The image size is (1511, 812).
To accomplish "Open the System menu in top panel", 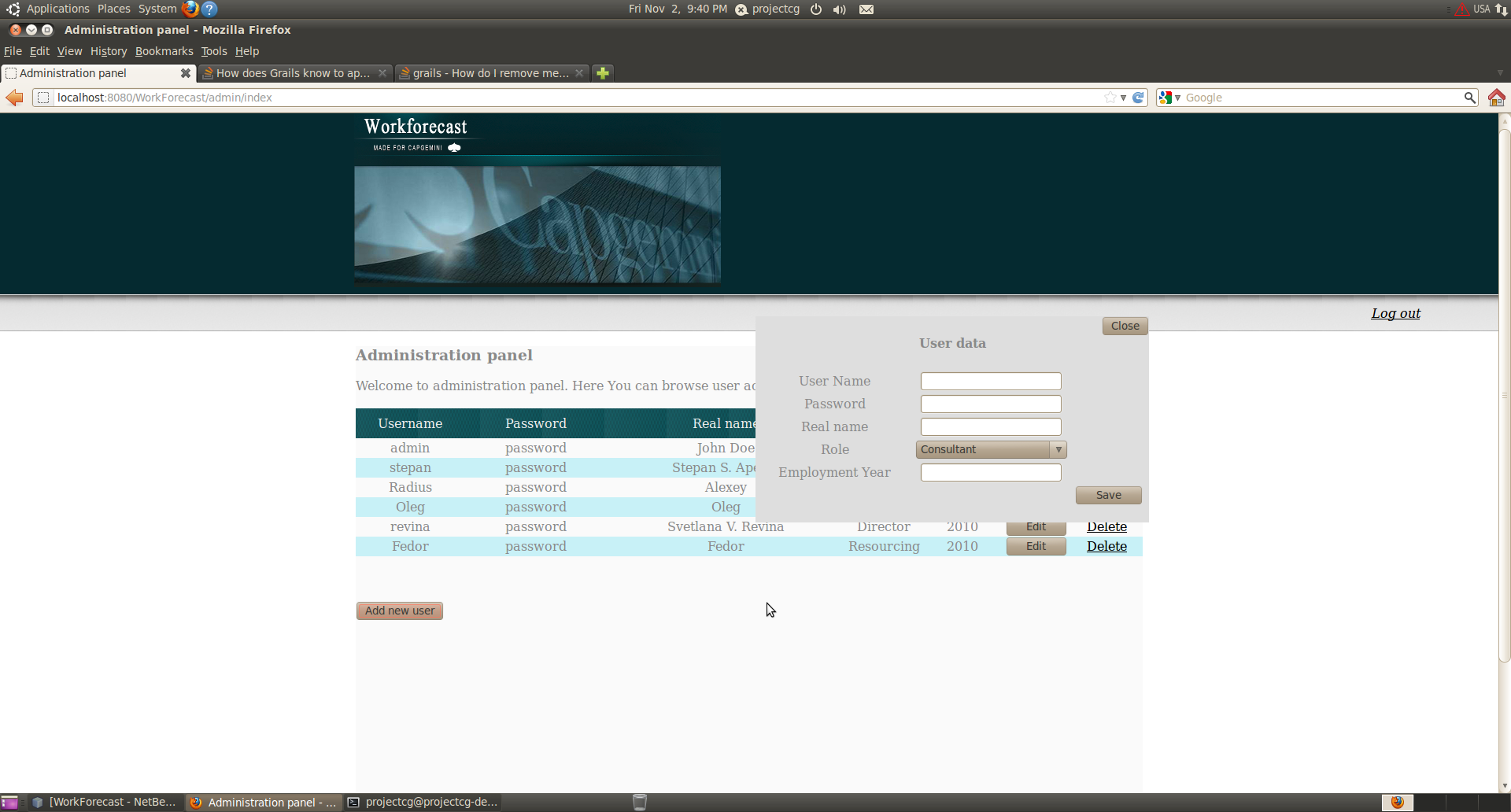I will [x=157, y=9].
